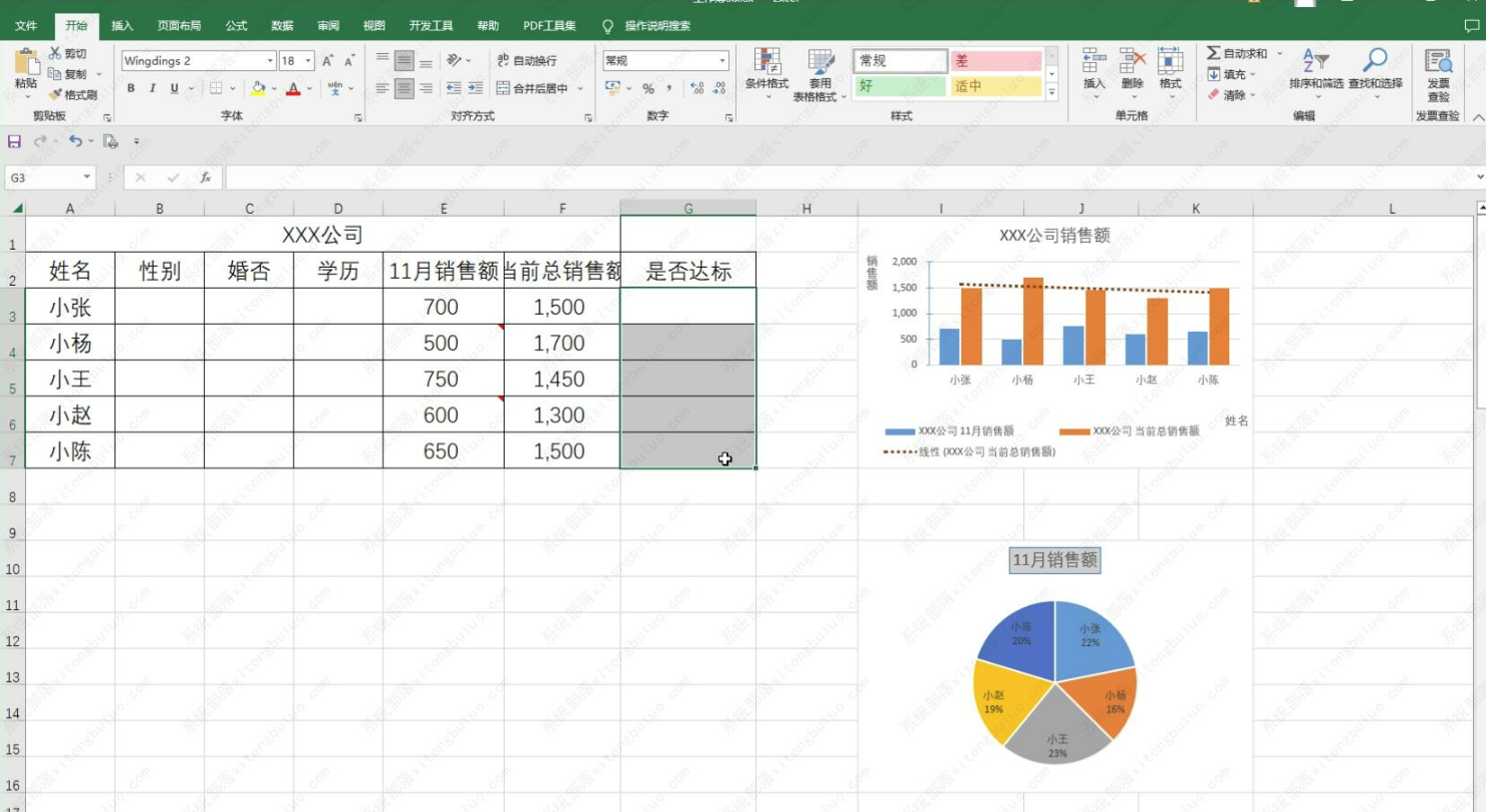Open the Formulas (公式) ribbon tab
1486x812 pixels.
click(x=236, y=26)
